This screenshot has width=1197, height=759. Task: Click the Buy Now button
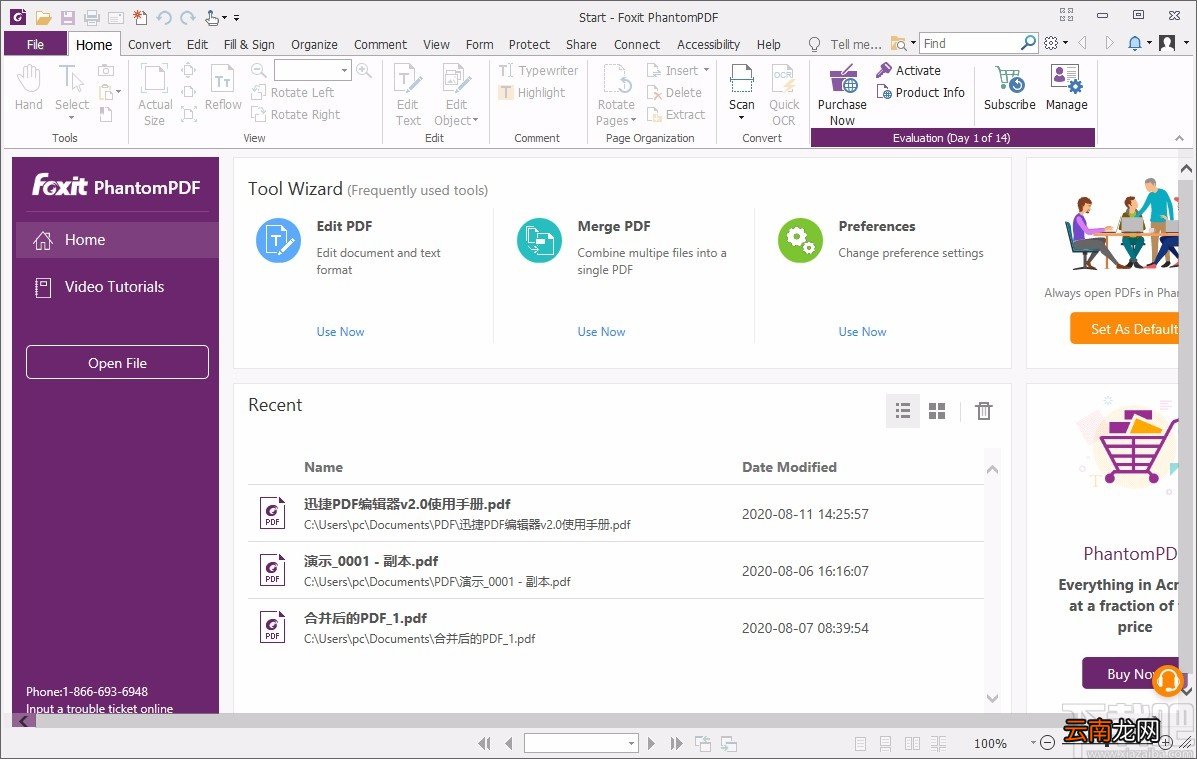1131,673
